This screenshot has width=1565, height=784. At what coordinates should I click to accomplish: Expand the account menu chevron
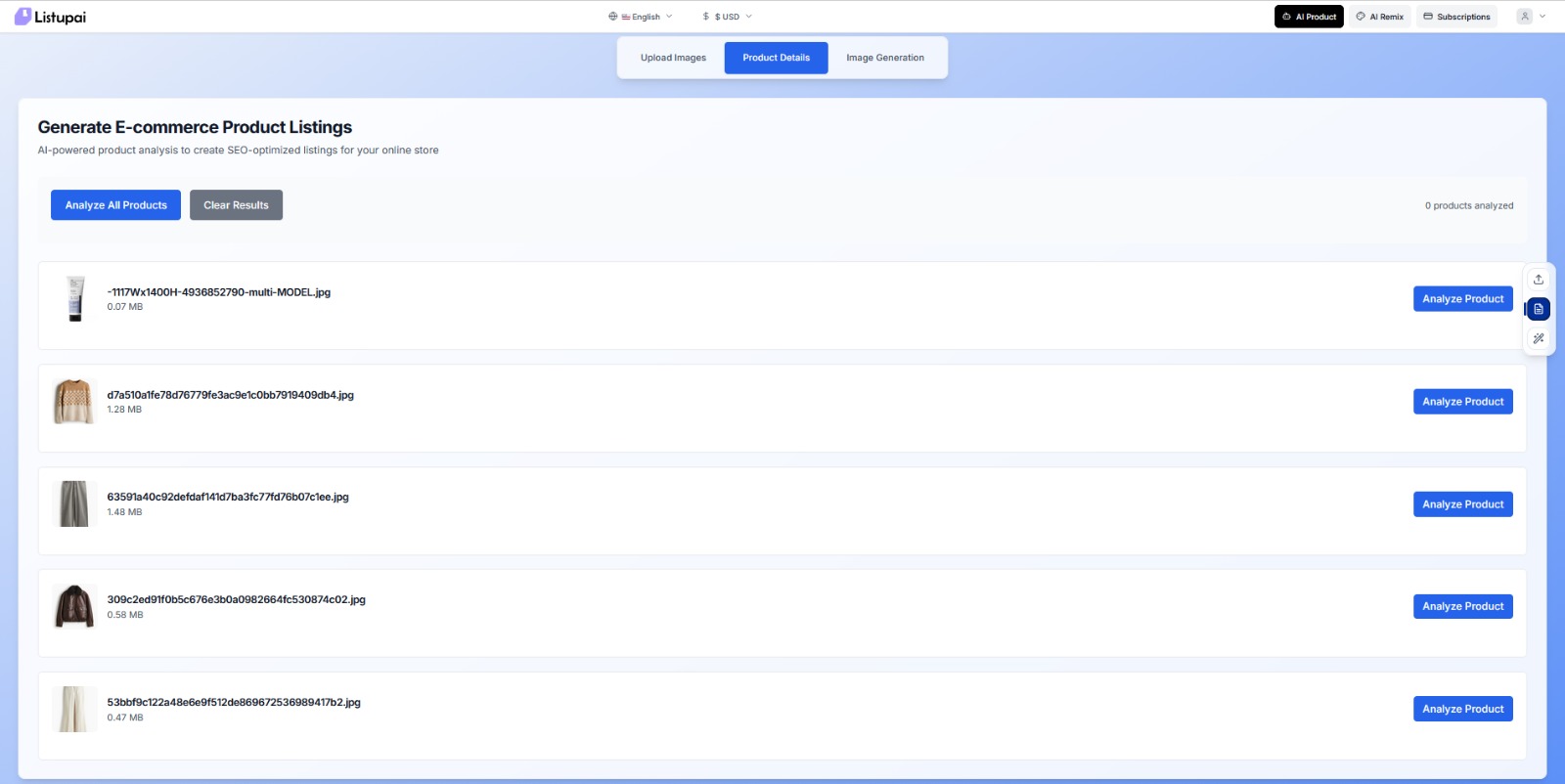pos(1543,17)
